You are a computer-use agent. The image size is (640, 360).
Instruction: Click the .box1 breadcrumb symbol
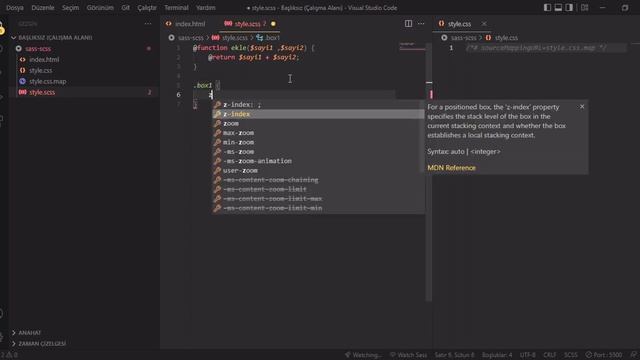tap(272, 38)
